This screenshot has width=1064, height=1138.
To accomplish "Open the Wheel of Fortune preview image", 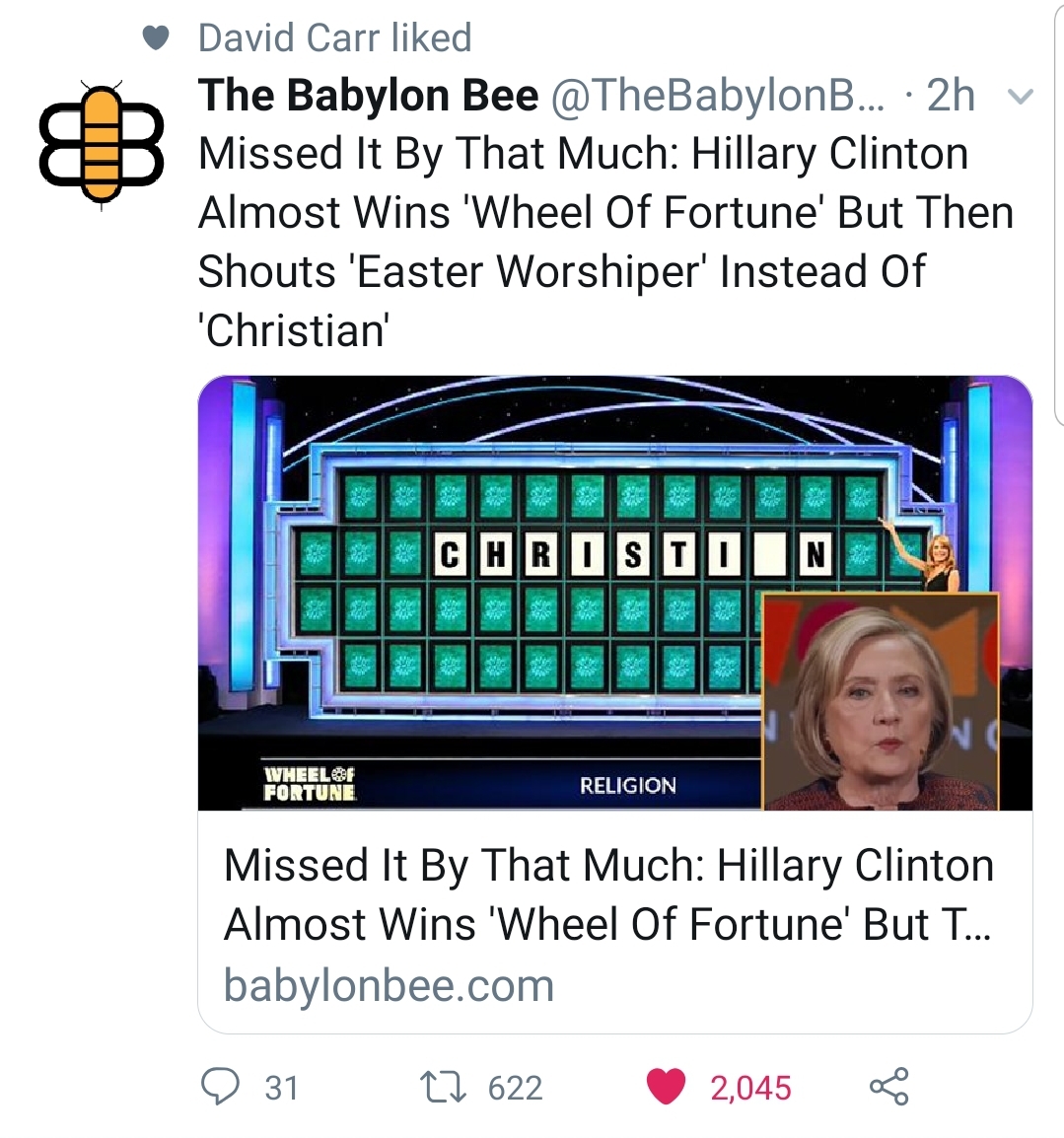I will tap(614, 593).
